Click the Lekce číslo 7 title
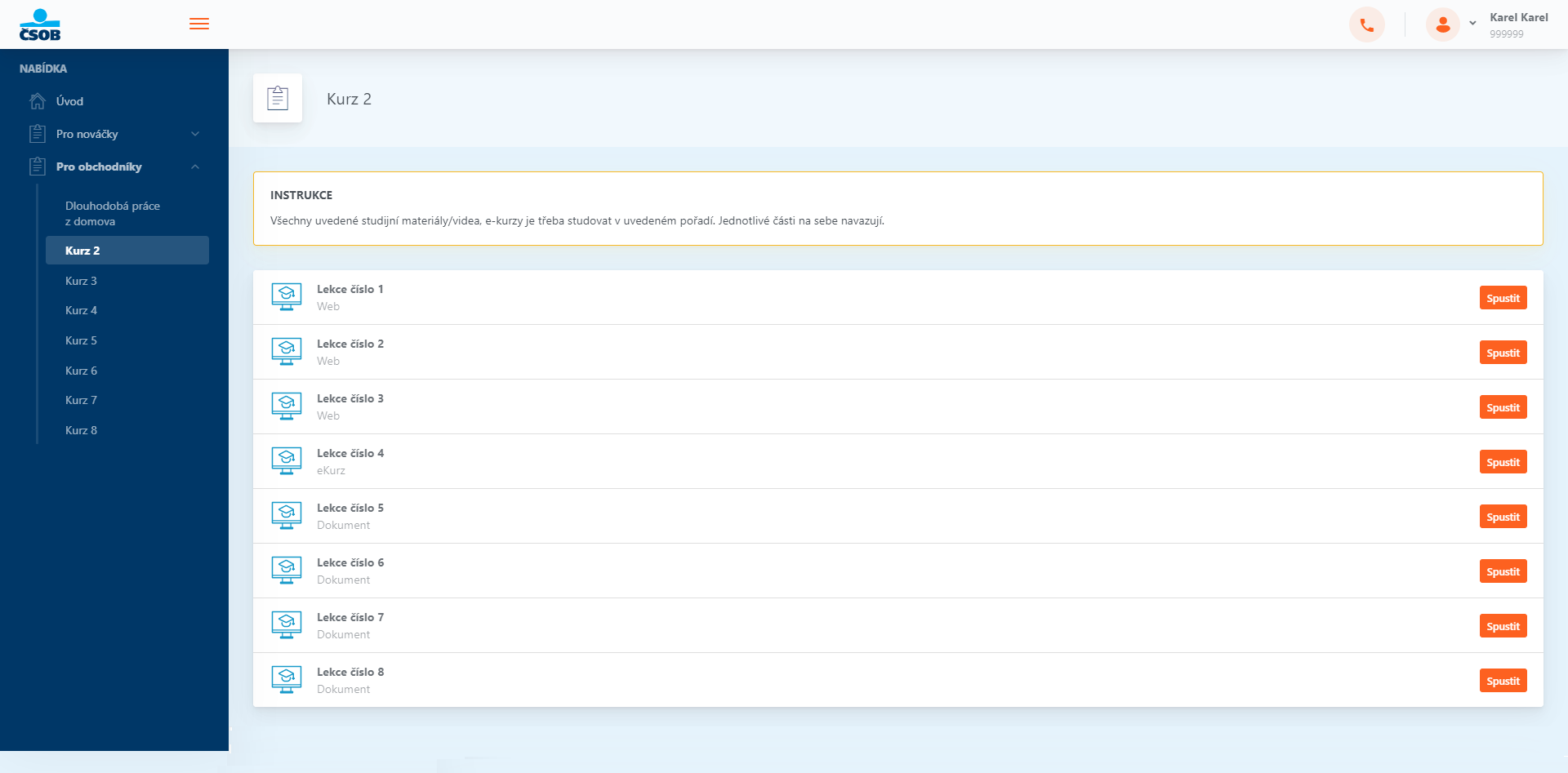This screenshot has width=1568, height=773. [x=350, y=617]
